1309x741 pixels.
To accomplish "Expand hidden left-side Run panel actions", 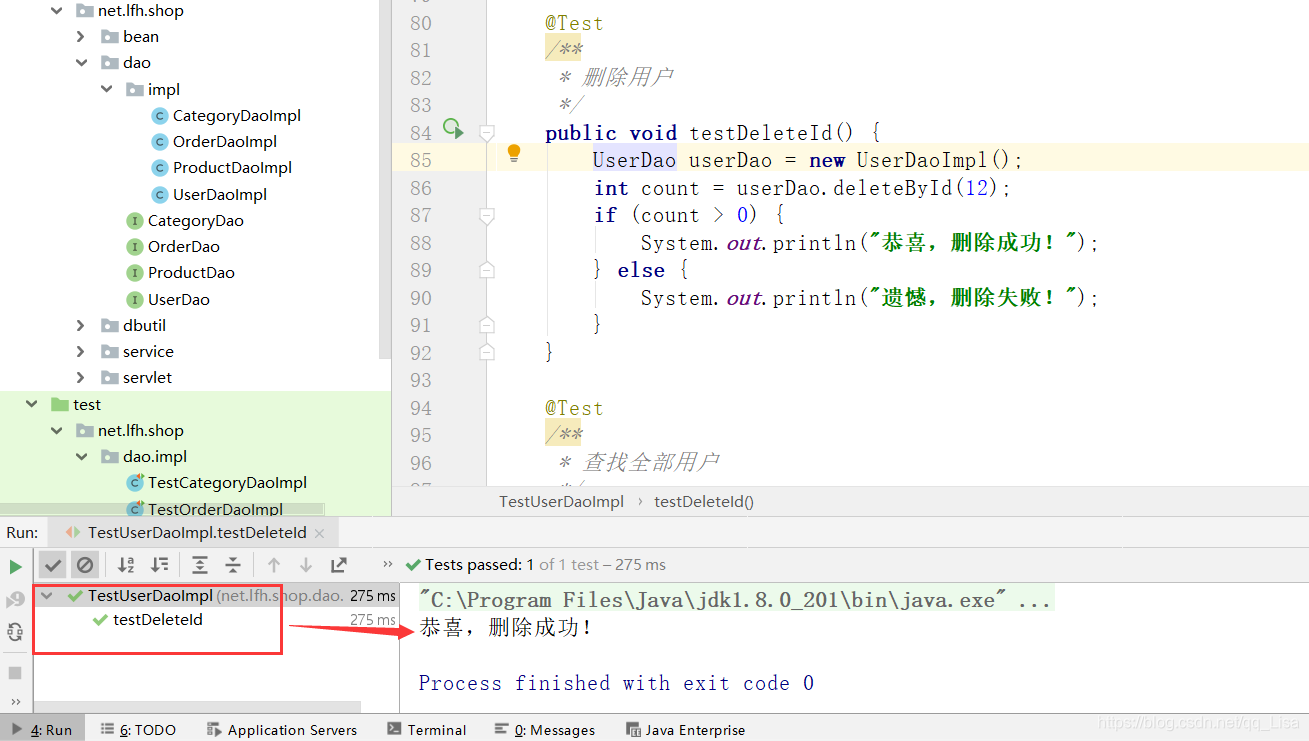I will pyautogui.click(x=16, y=701).
